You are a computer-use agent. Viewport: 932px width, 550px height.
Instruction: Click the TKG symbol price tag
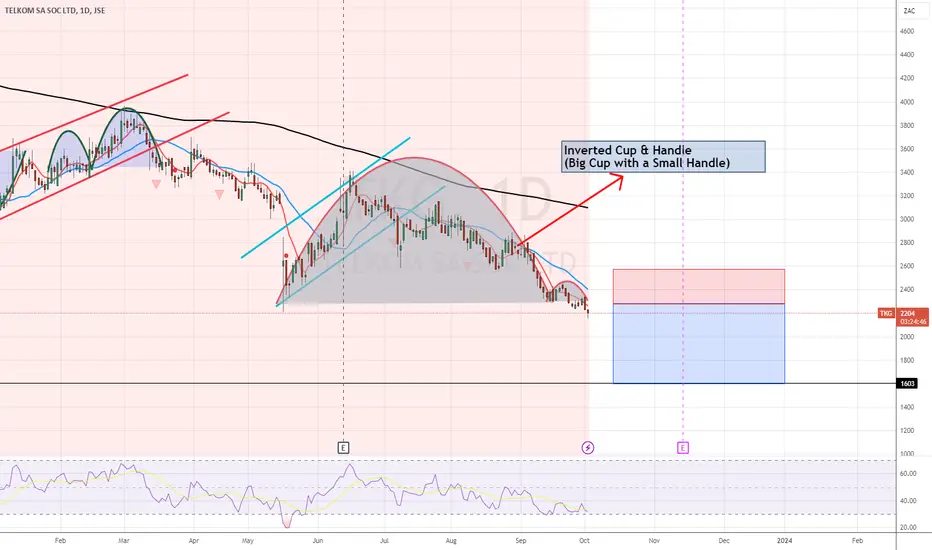(886, 313)
